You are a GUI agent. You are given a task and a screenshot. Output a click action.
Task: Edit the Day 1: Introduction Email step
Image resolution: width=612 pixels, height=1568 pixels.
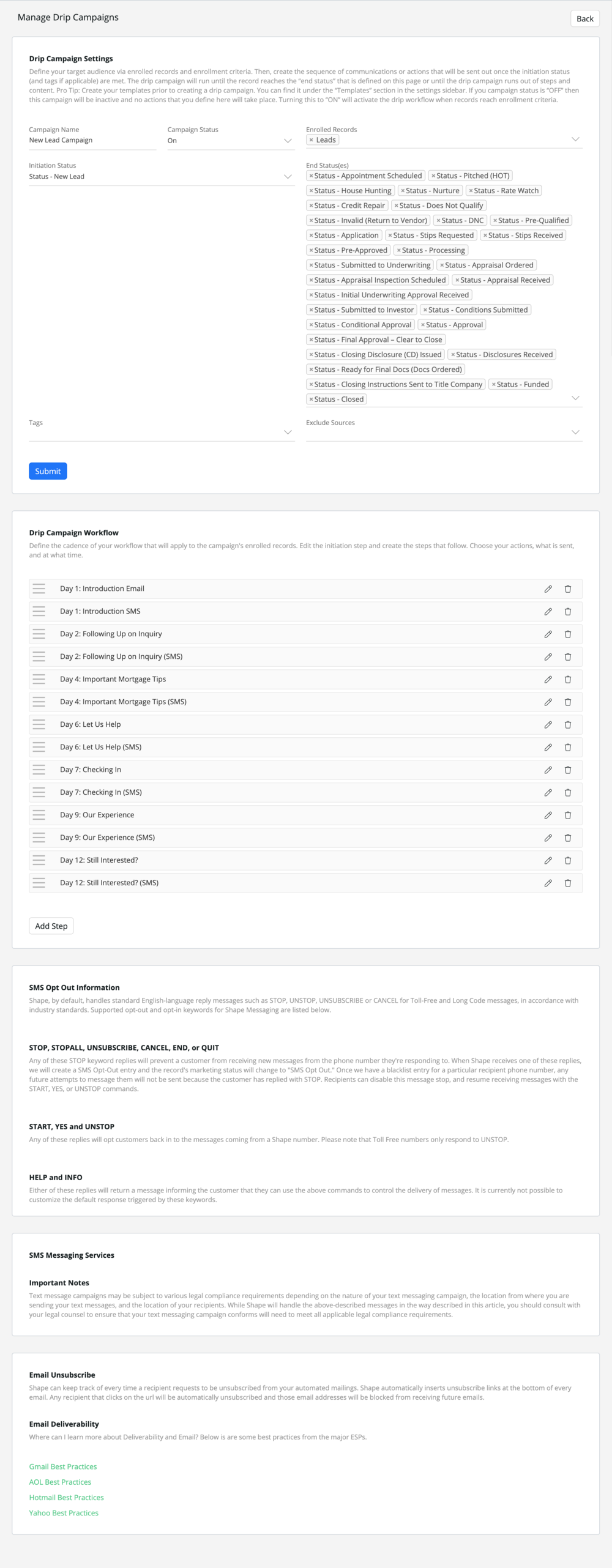tap(548, 589)
